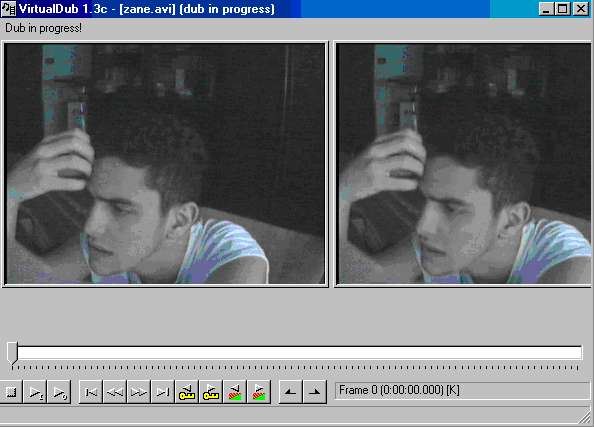Click the left input video pane

165,164
